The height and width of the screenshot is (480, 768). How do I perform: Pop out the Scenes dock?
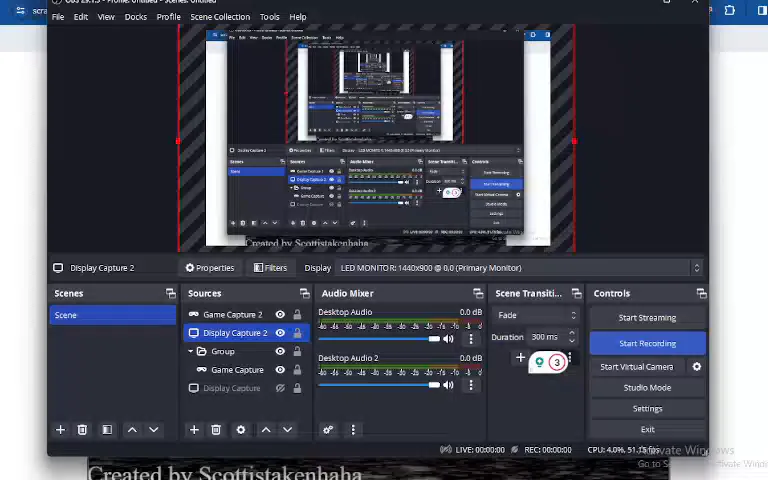[x=170, y=293]
